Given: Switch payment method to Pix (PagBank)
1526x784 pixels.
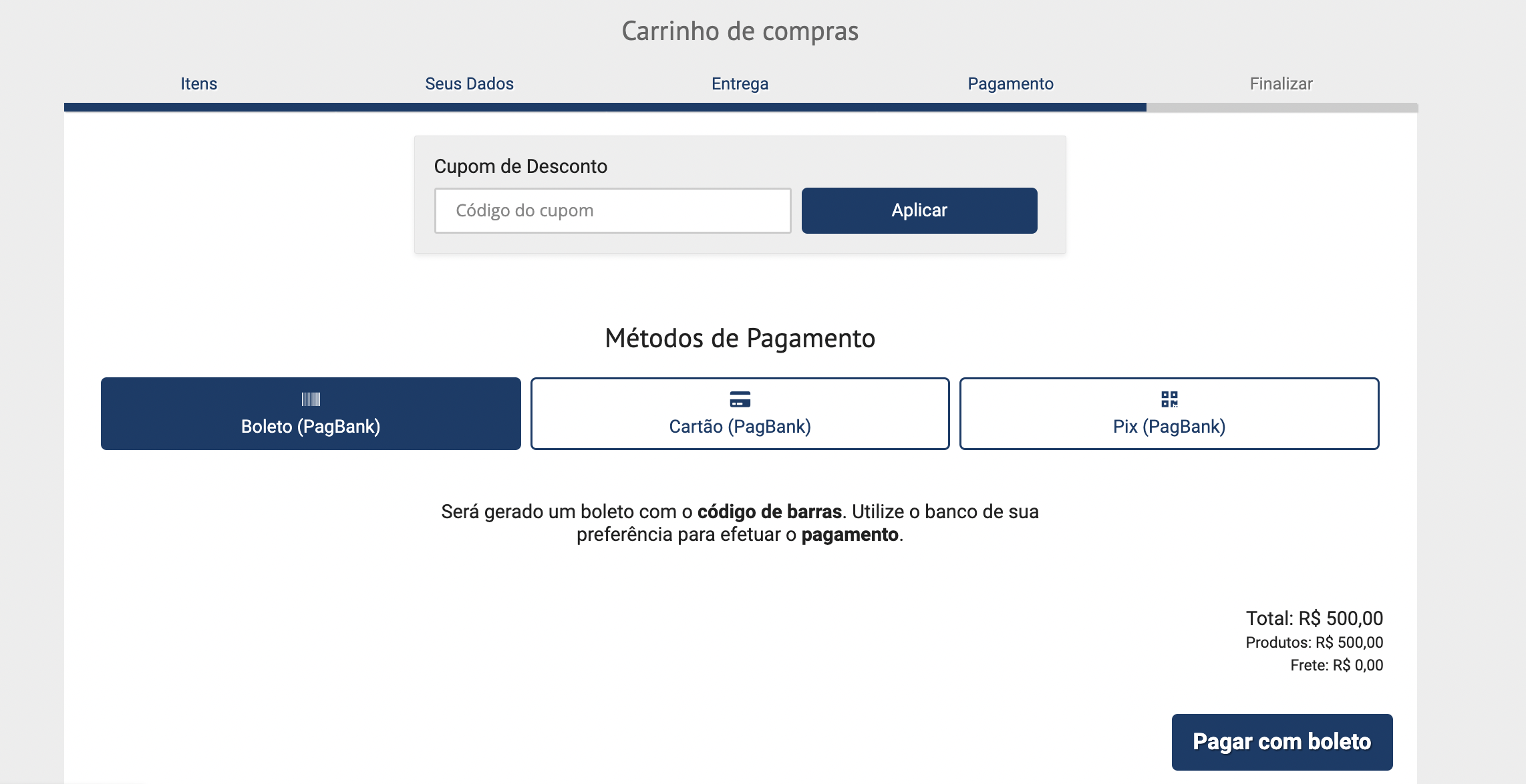Looking at the screenshot, I should pyautogui.click(x=1169, y=414).
